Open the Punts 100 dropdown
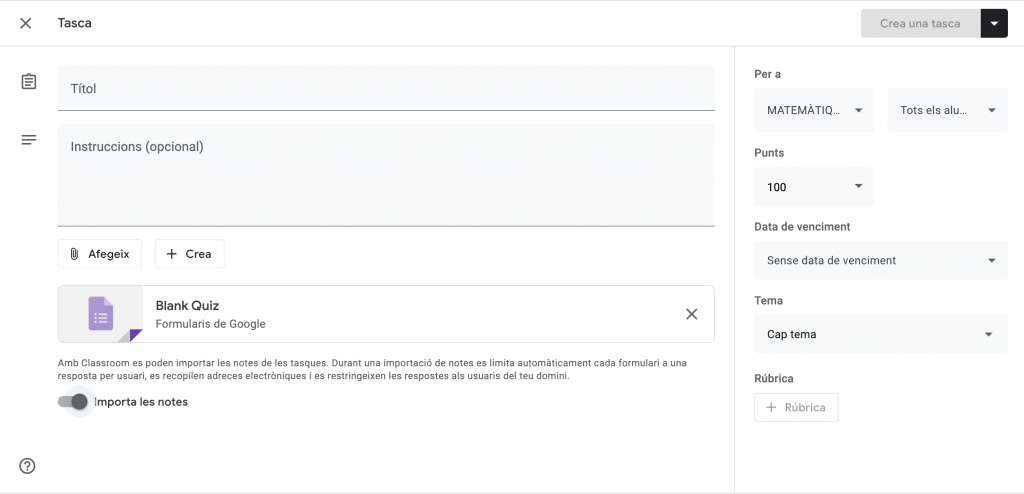Viewport: 1024px width, 494px height. click(814, 187)
